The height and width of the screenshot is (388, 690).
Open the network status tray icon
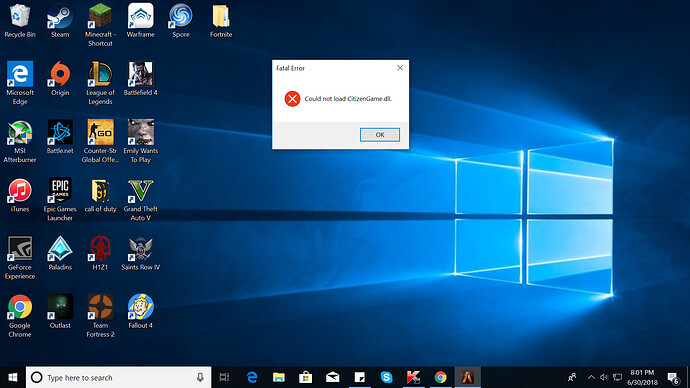click(x=617, y=377)
